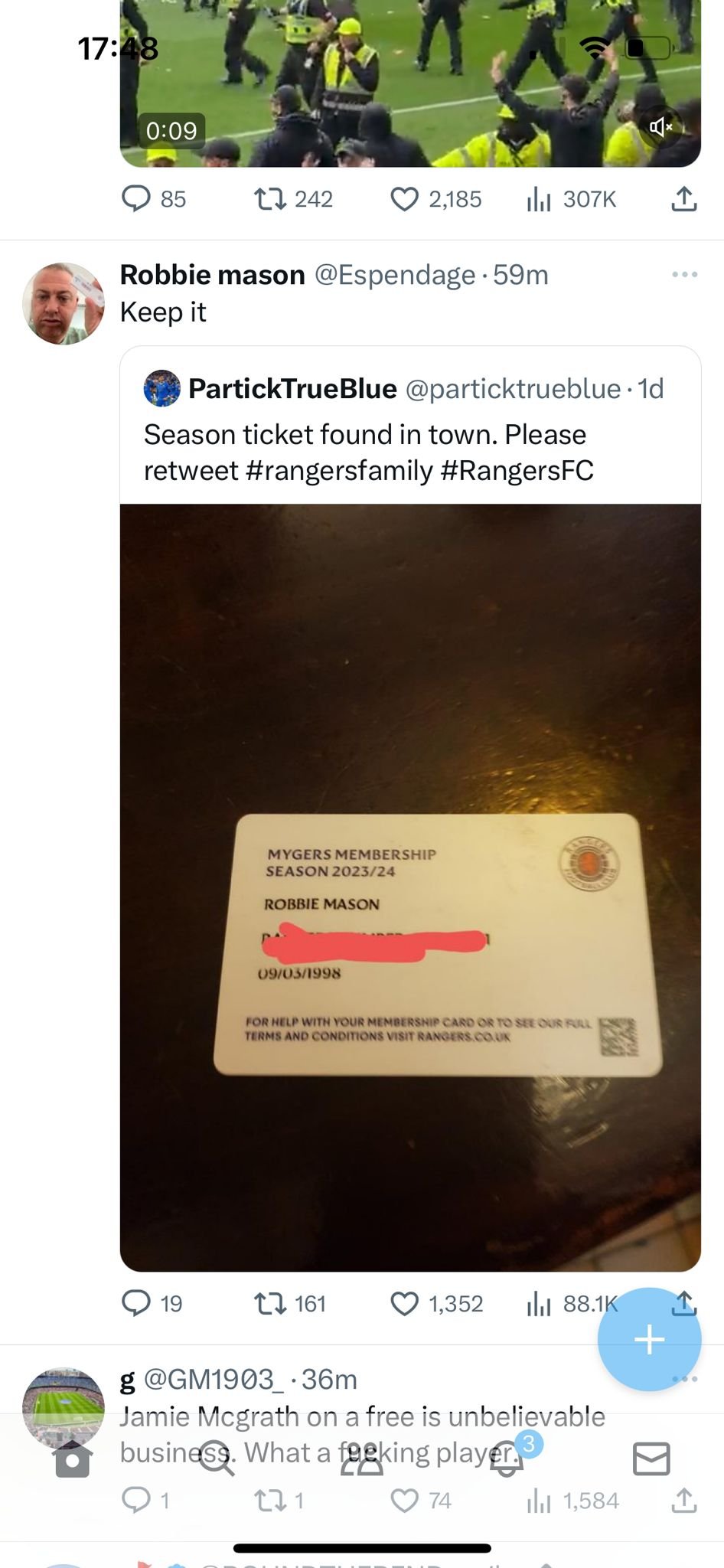This screenshot has width=724, height=1568.
Task: Open the Search tab
Action: [217, 1459]
